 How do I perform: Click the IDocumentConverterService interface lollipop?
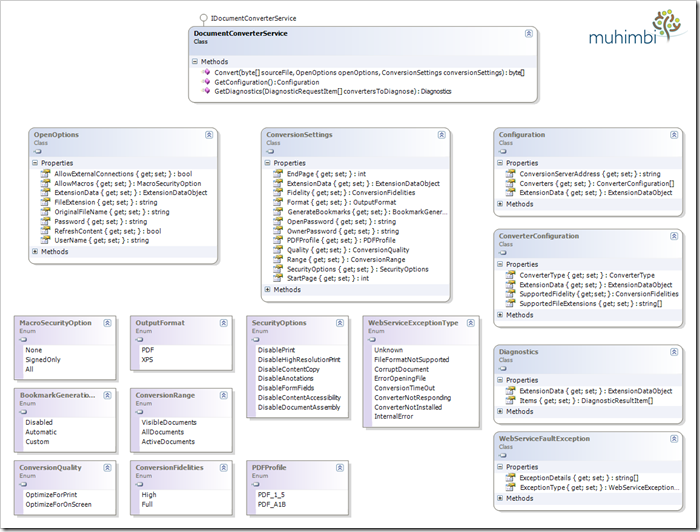pyautogui.click(x=204, y=18)
